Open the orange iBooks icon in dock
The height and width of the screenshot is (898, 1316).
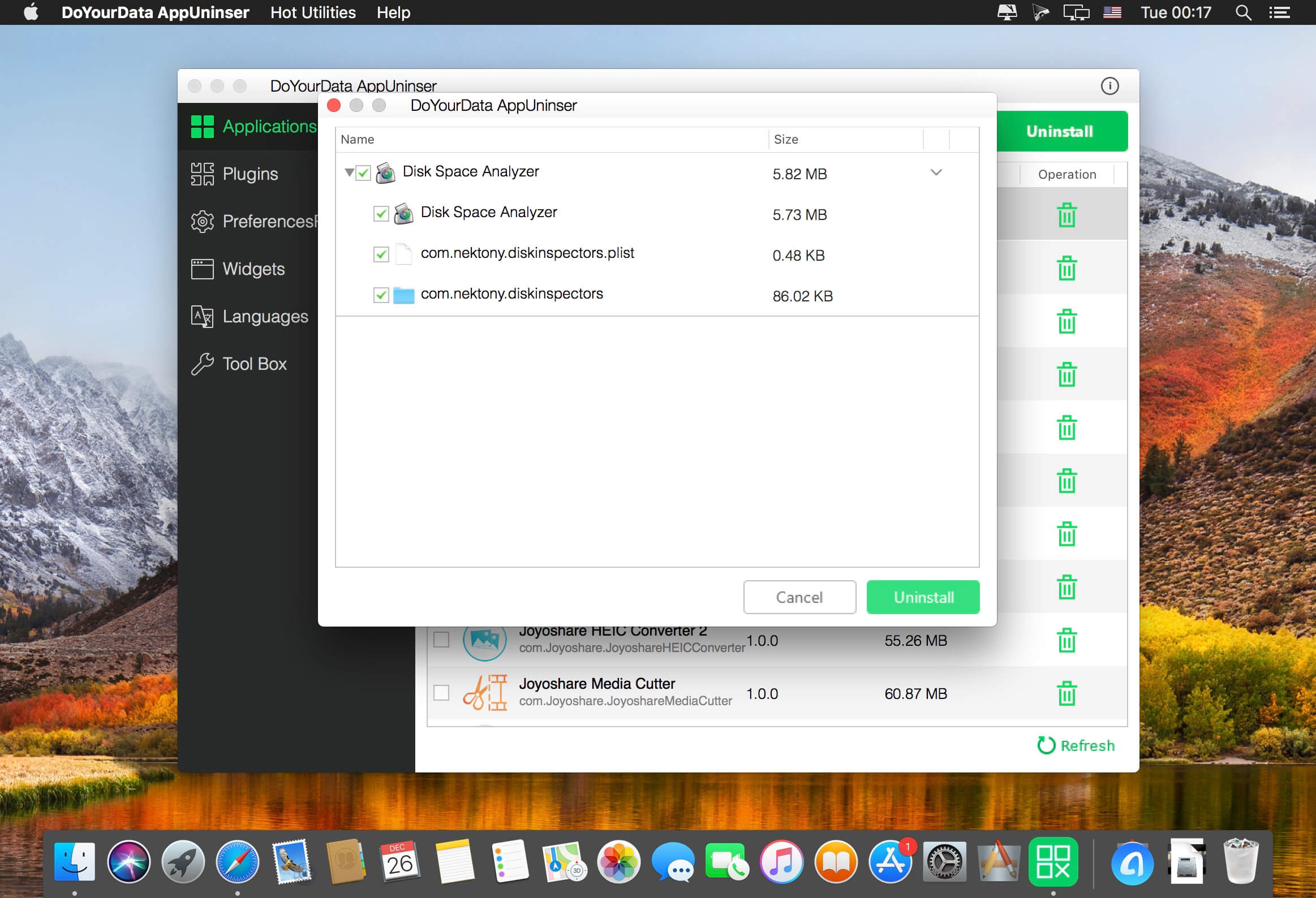[x=836, y=861]
